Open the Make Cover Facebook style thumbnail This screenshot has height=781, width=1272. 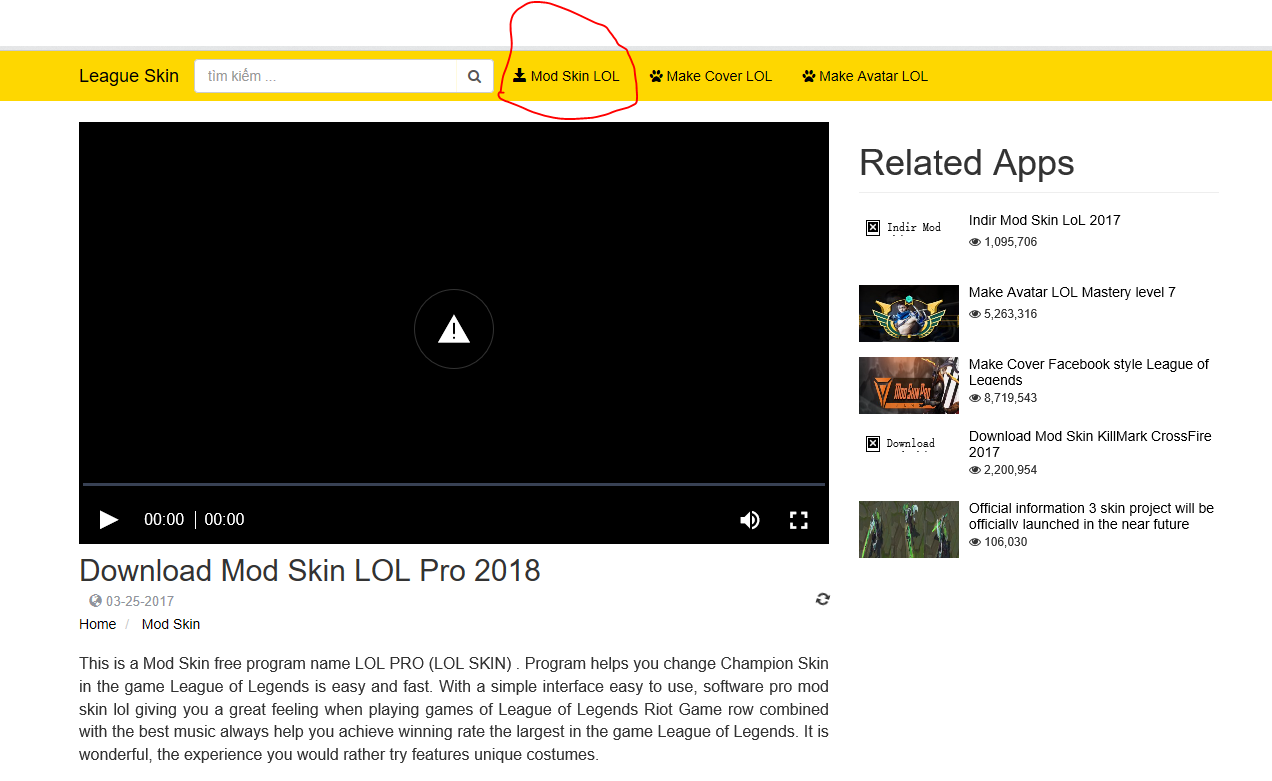click(x=908, y=385)
